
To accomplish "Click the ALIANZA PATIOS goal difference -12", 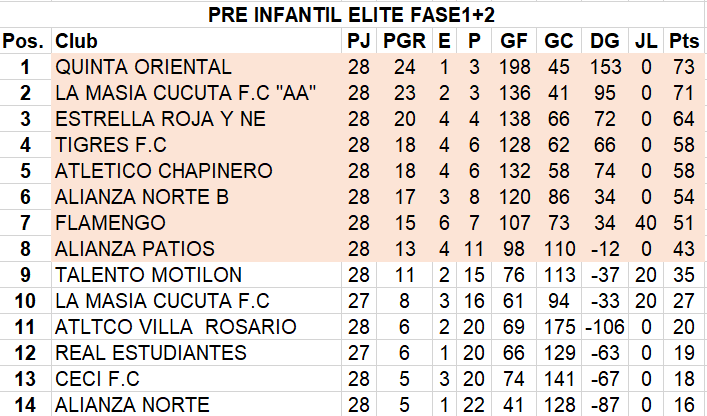I will 605,249.
